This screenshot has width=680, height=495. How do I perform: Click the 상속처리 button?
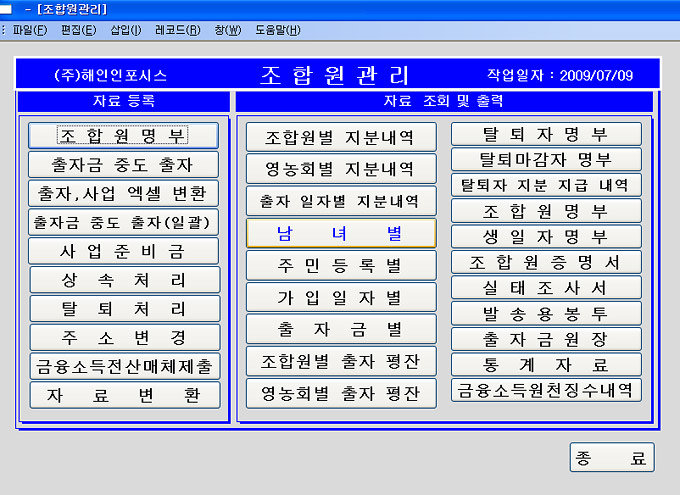pos(125,280)
